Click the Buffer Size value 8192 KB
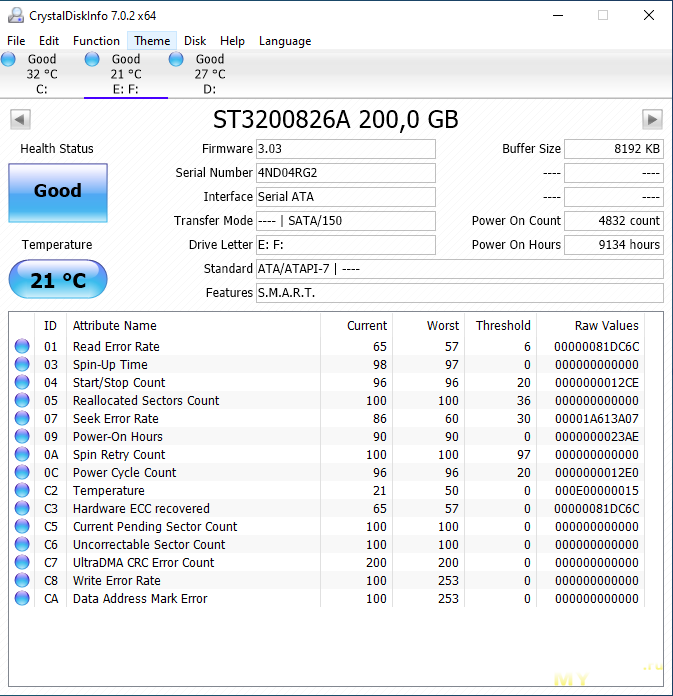 614,149
